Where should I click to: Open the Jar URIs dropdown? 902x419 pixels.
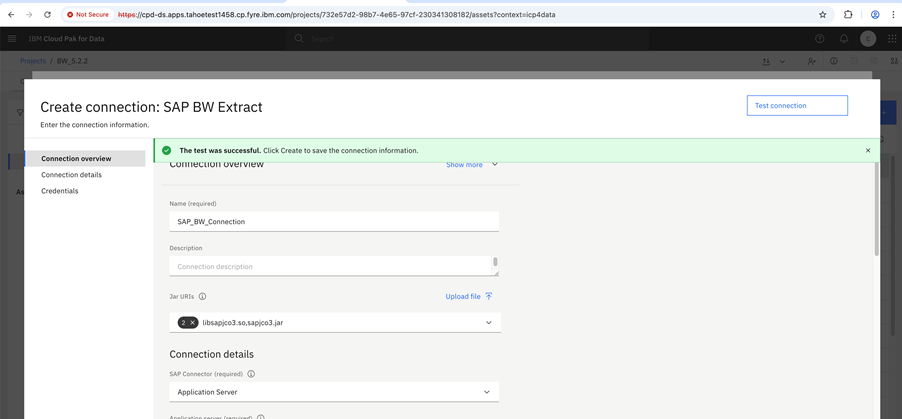point(335,322)
